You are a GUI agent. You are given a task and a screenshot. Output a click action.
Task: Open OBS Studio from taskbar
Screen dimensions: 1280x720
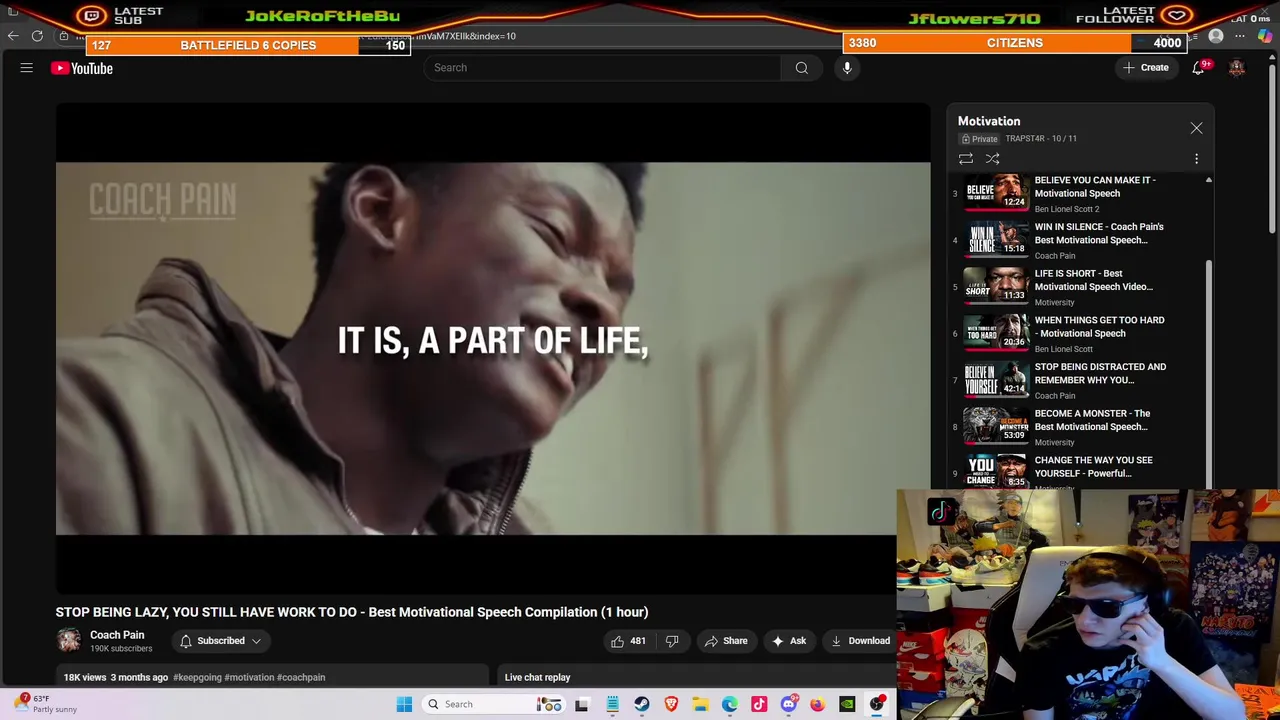[877, 704]
